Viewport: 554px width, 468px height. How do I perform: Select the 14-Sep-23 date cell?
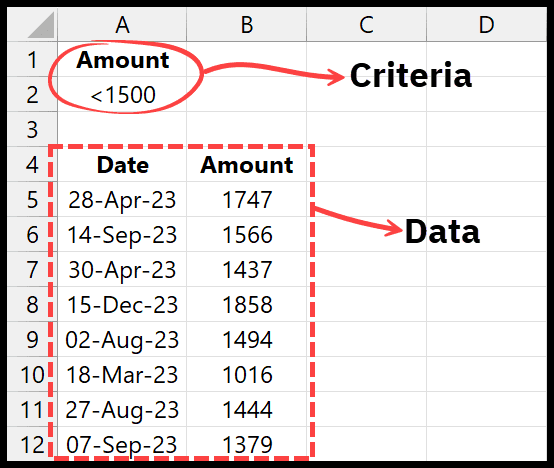122,234
